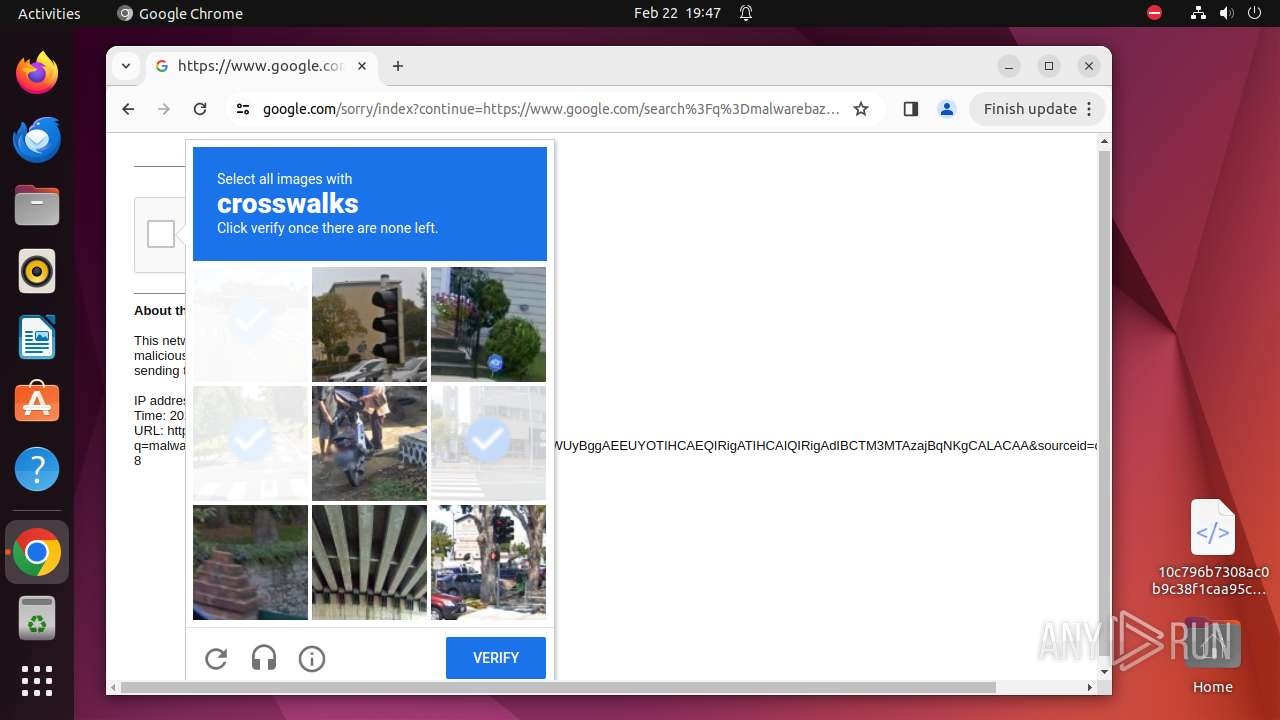Open the clock and calendar panel

(677, 13)
